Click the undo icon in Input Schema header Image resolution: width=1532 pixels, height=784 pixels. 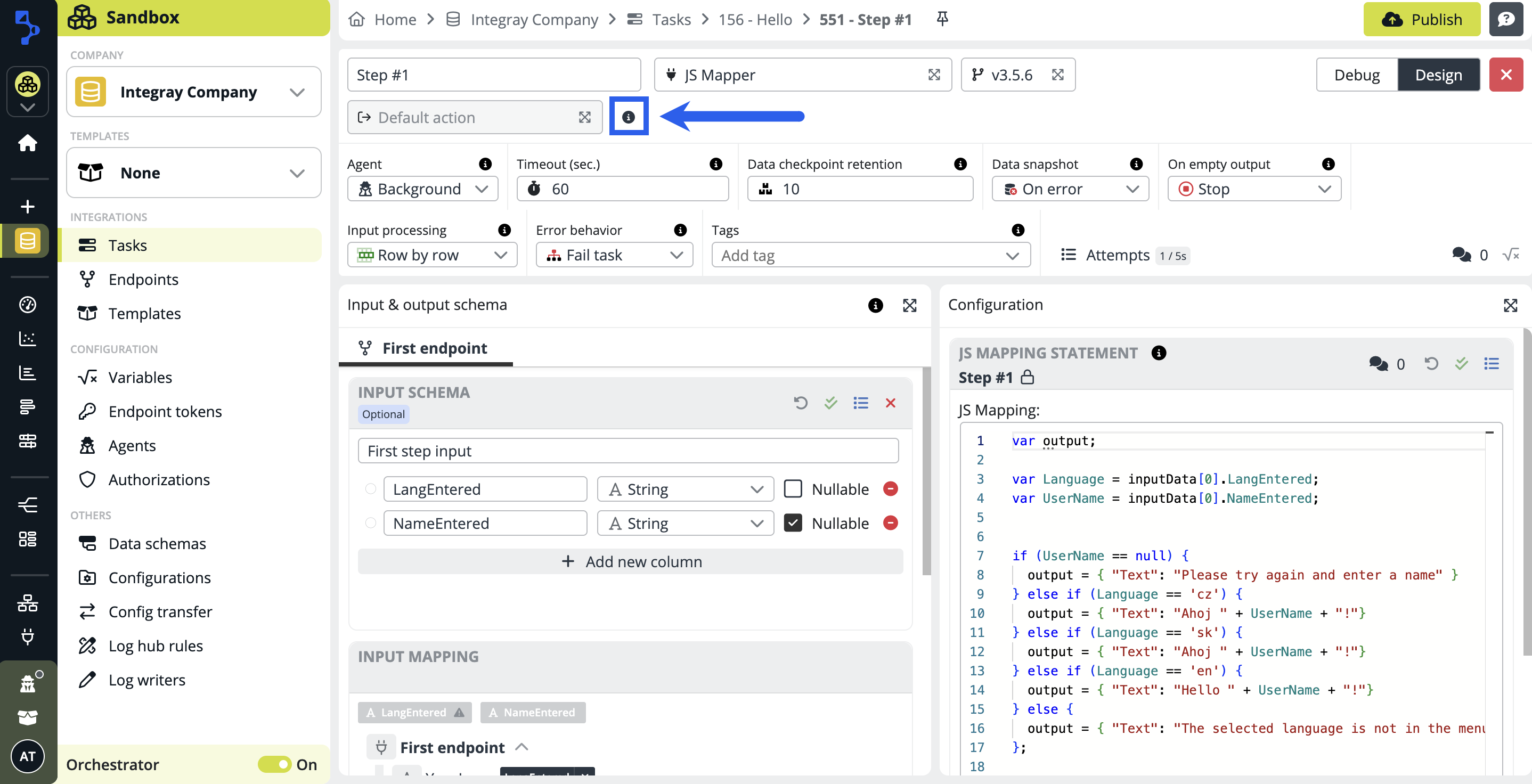[801, 403]
